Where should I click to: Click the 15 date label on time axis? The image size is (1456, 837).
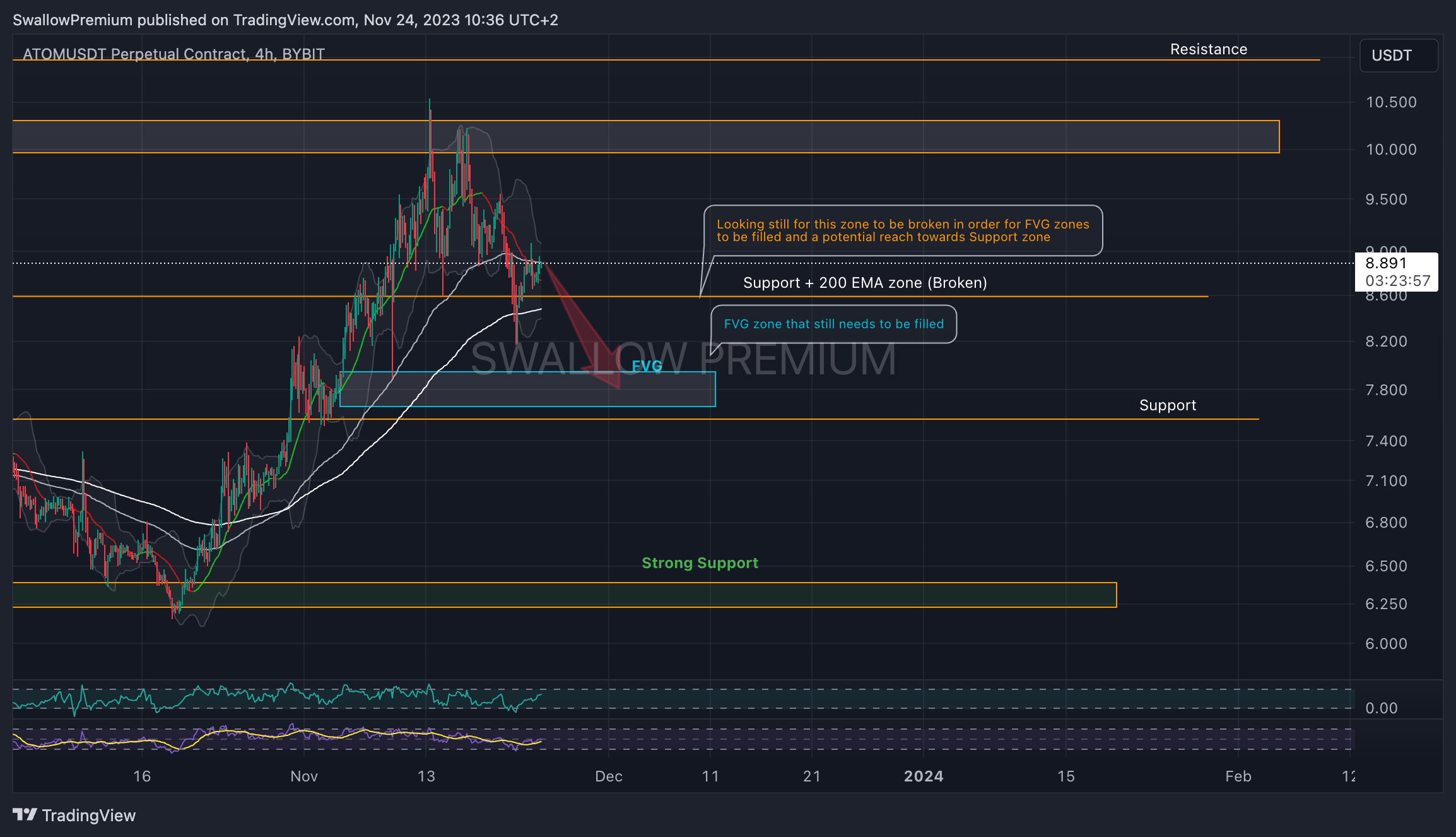tap(1066, 776)
